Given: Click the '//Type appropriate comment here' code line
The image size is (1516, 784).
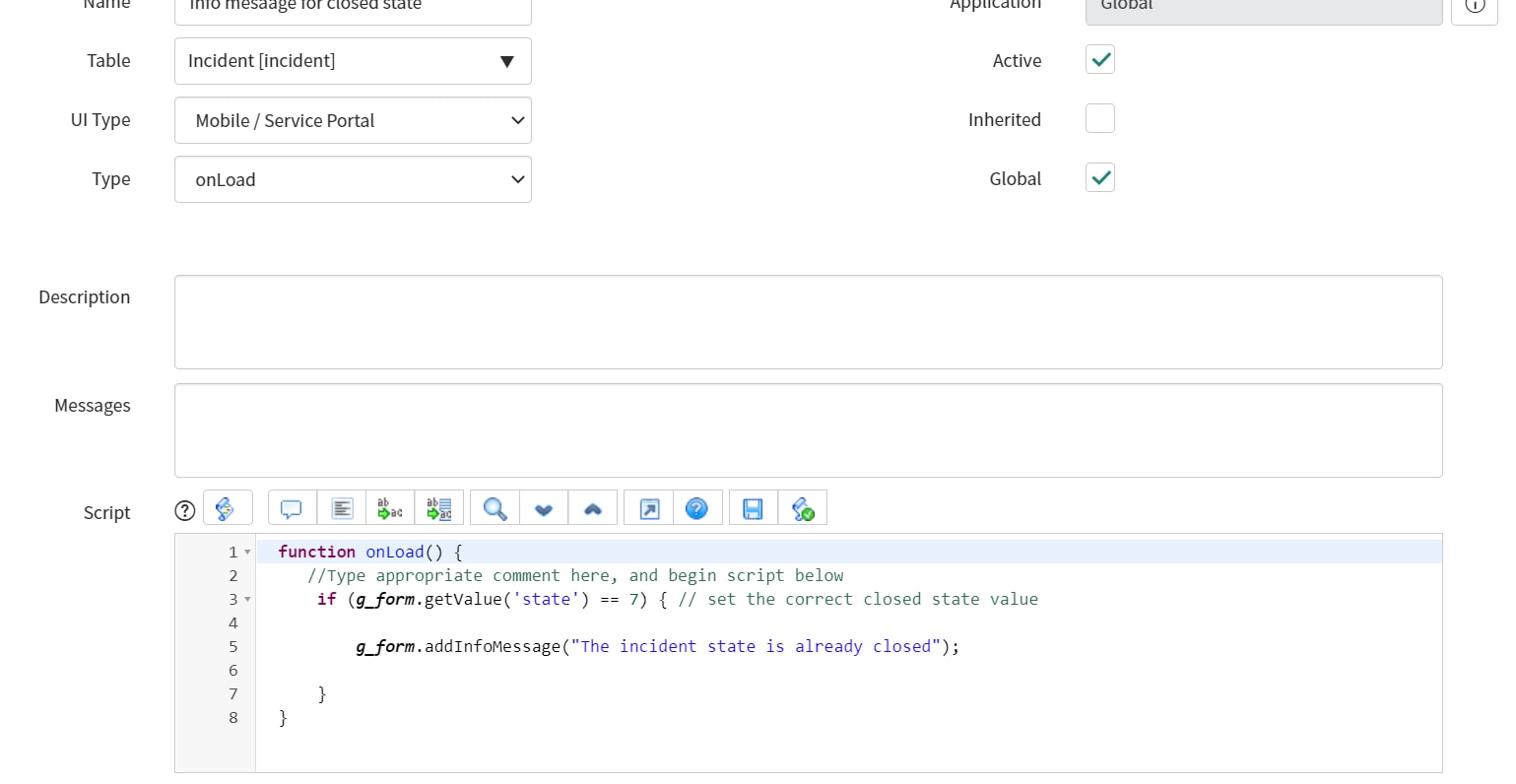Looking at the screenshot, I should 575,575.
